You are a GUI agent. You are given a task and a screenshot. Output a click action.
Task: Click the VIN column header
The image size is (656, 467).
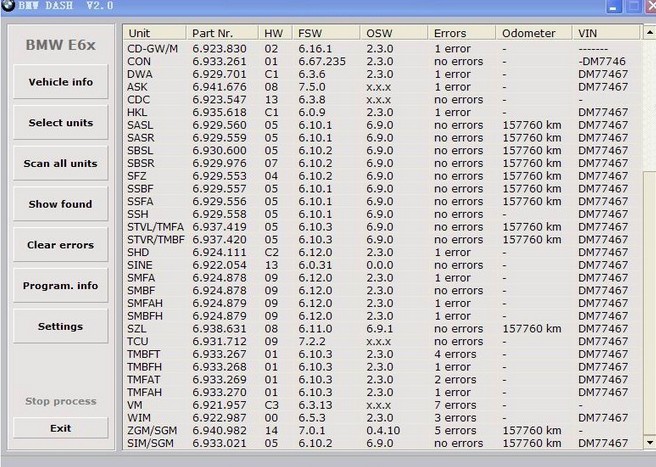[606, 33]
